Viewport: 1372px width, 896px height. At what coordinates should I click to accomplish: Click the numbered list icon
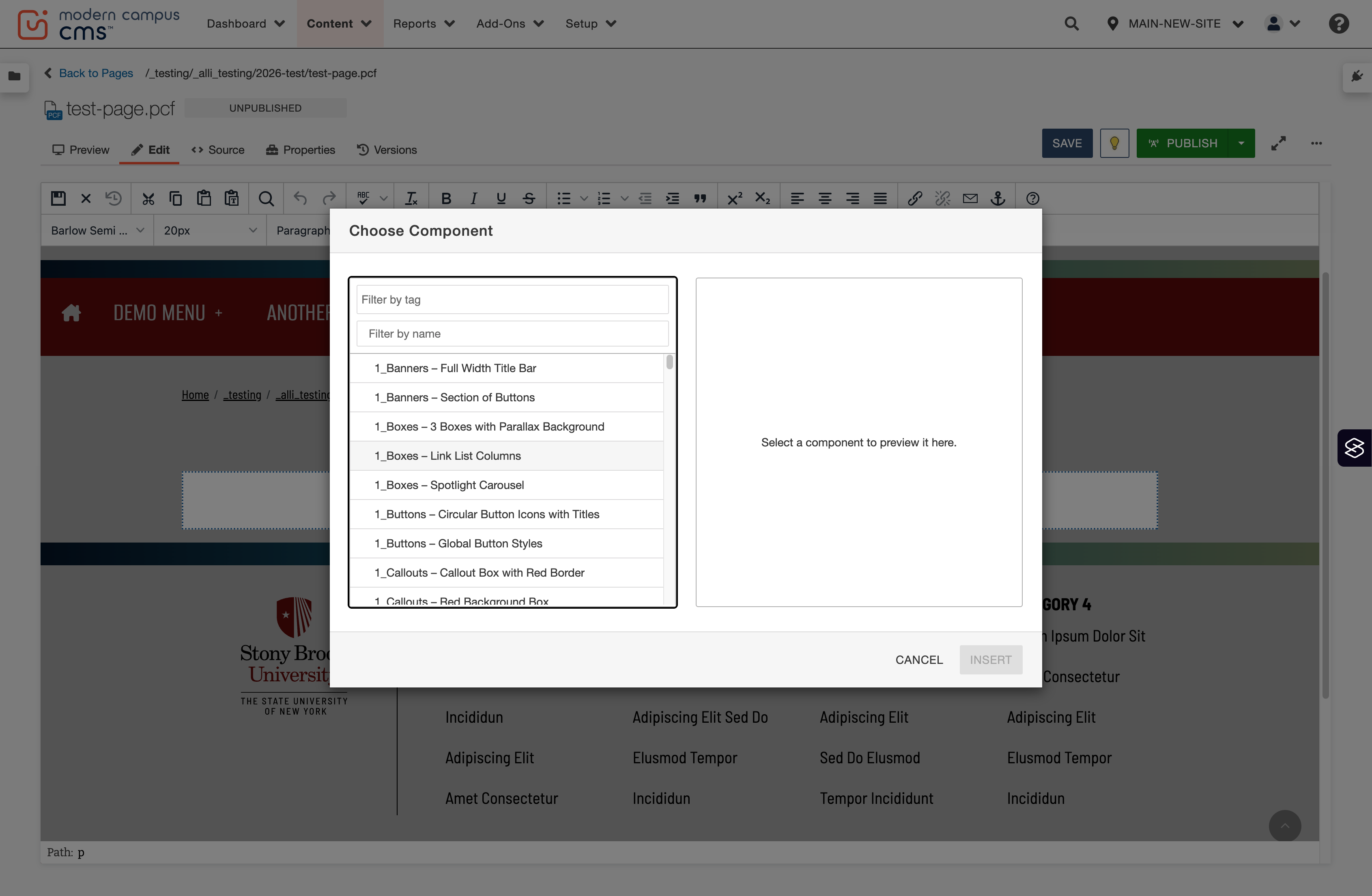pyautogui.click(x=604, y=198)
